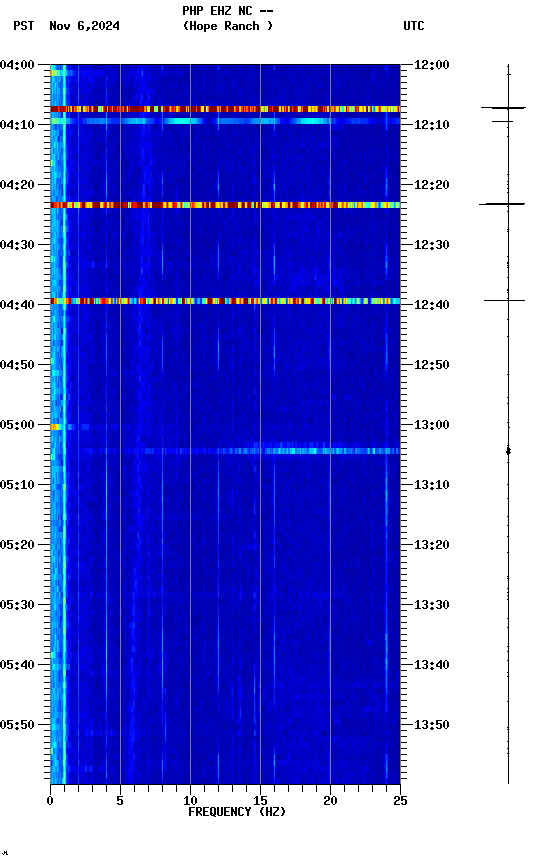This screenshot has width=552, height=864.
Task: Click the PST time label '04:40'
Action: (17, 305)
